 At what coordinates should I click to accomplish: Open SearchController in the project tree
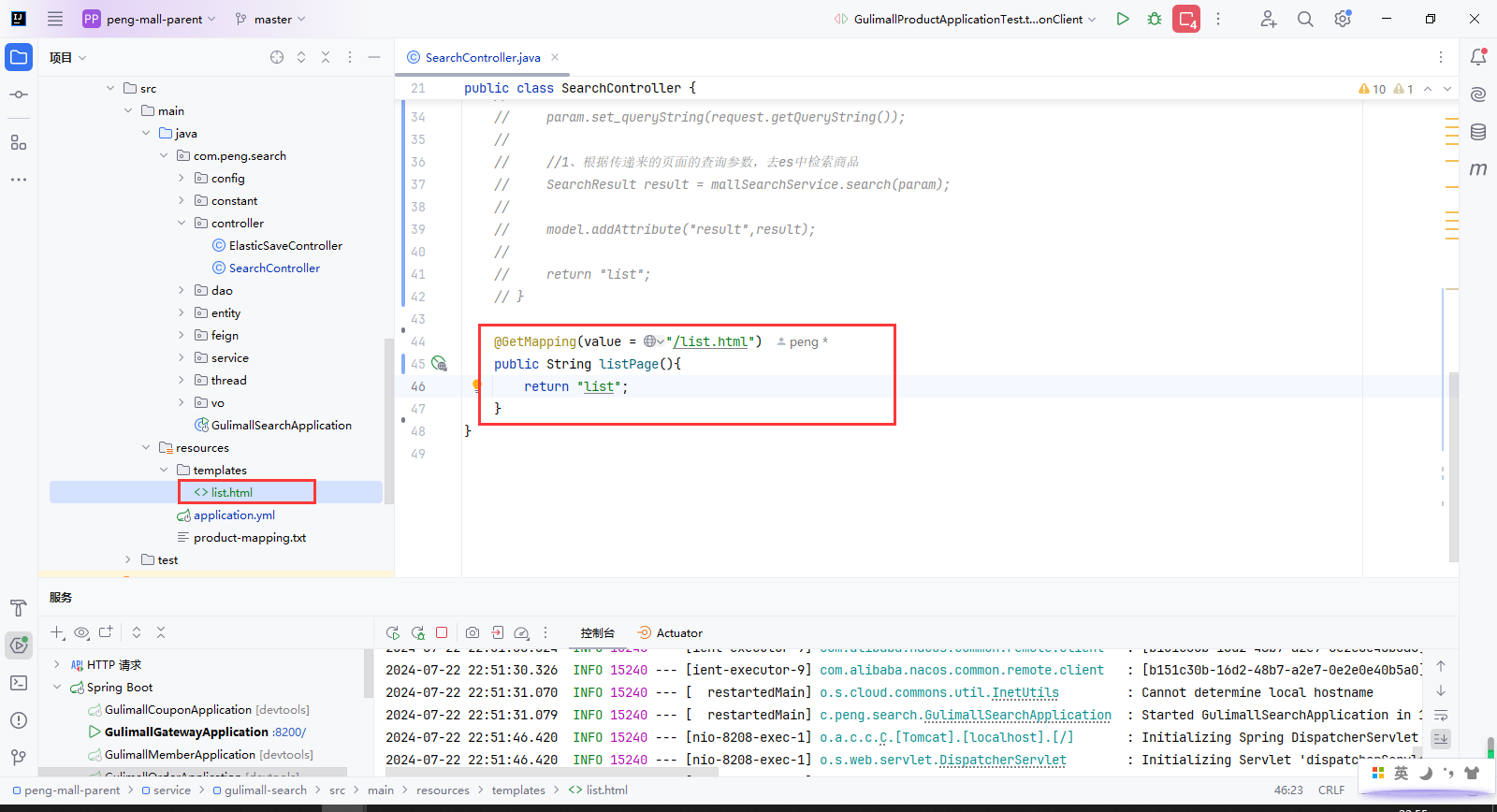(274, 268)
